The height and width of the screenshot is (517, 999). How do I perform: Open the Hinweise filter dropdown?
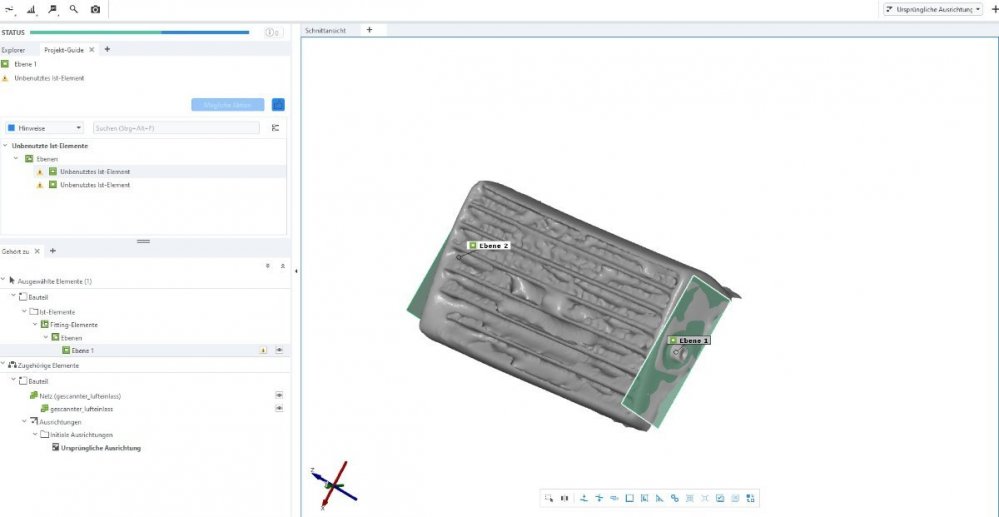tap(44, 128)
